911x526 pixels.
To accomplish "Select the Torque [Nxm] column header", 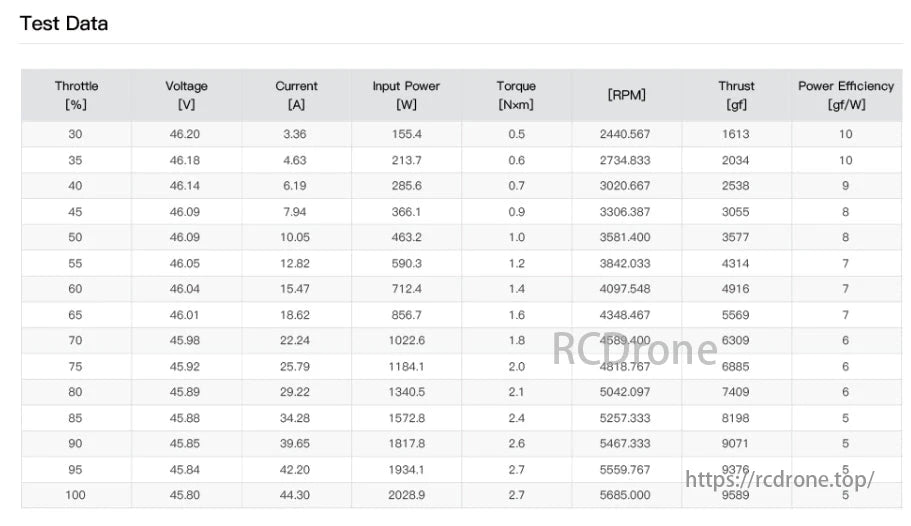I will 516,95.
